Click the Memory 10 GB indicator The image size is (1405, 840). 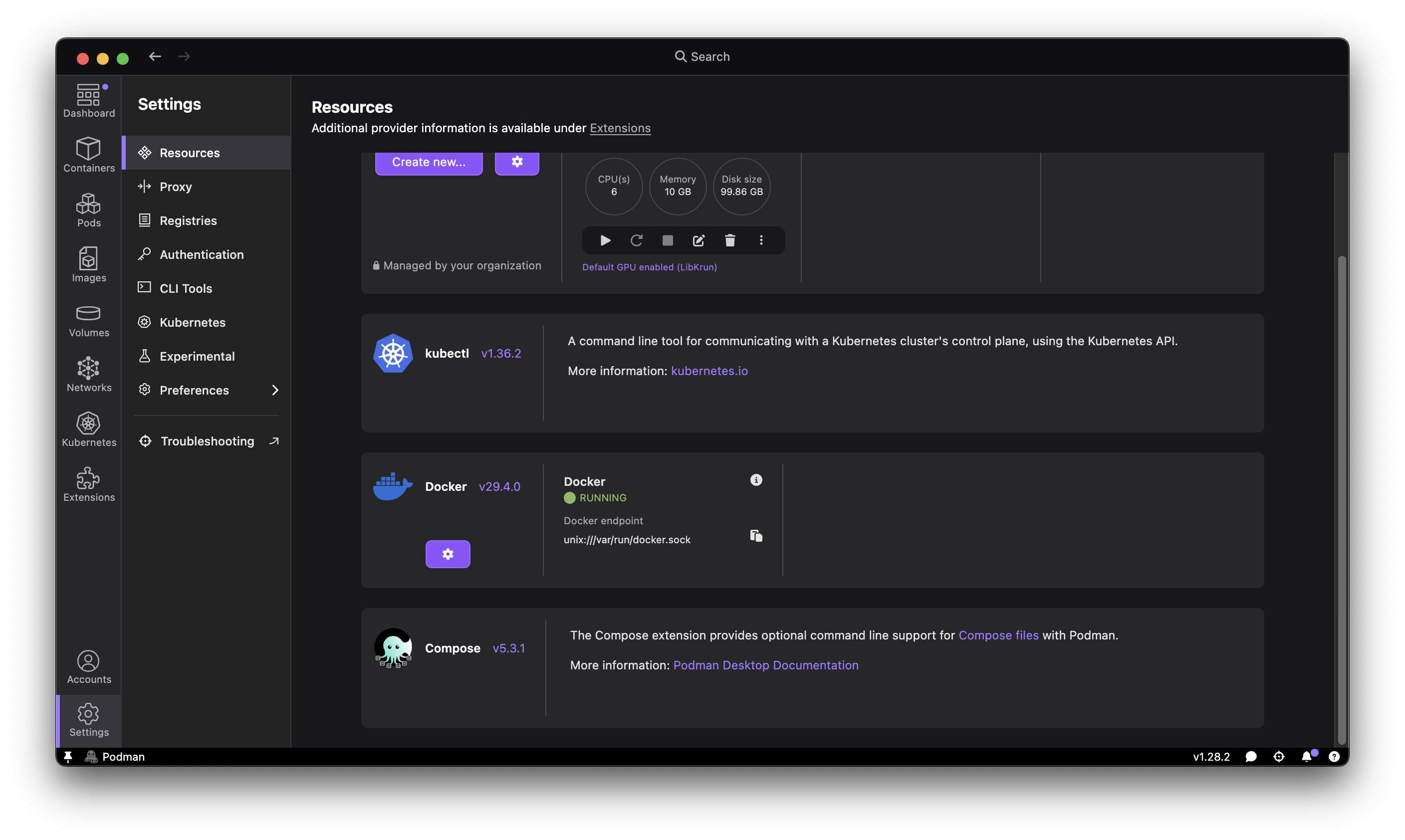coord(678,186)
